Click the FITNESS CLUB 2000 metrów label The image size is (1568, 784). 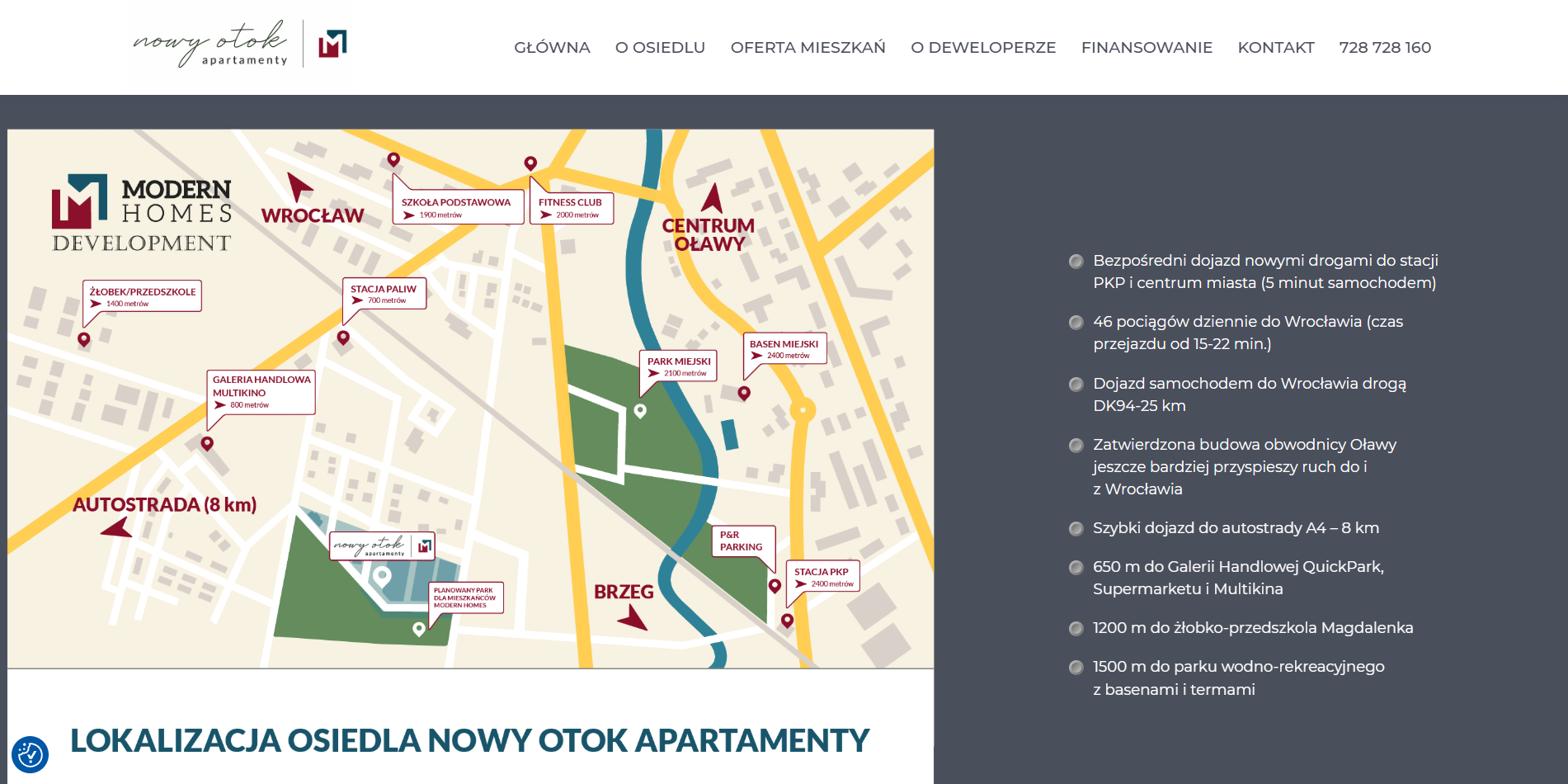click(x=572, y=208)
